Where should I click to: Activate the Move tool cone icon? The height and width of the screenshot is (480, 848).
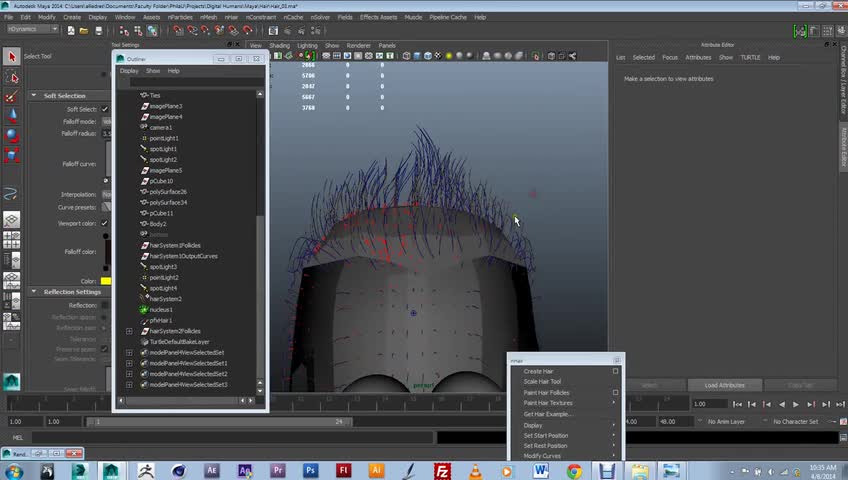[x=12, y=116]
